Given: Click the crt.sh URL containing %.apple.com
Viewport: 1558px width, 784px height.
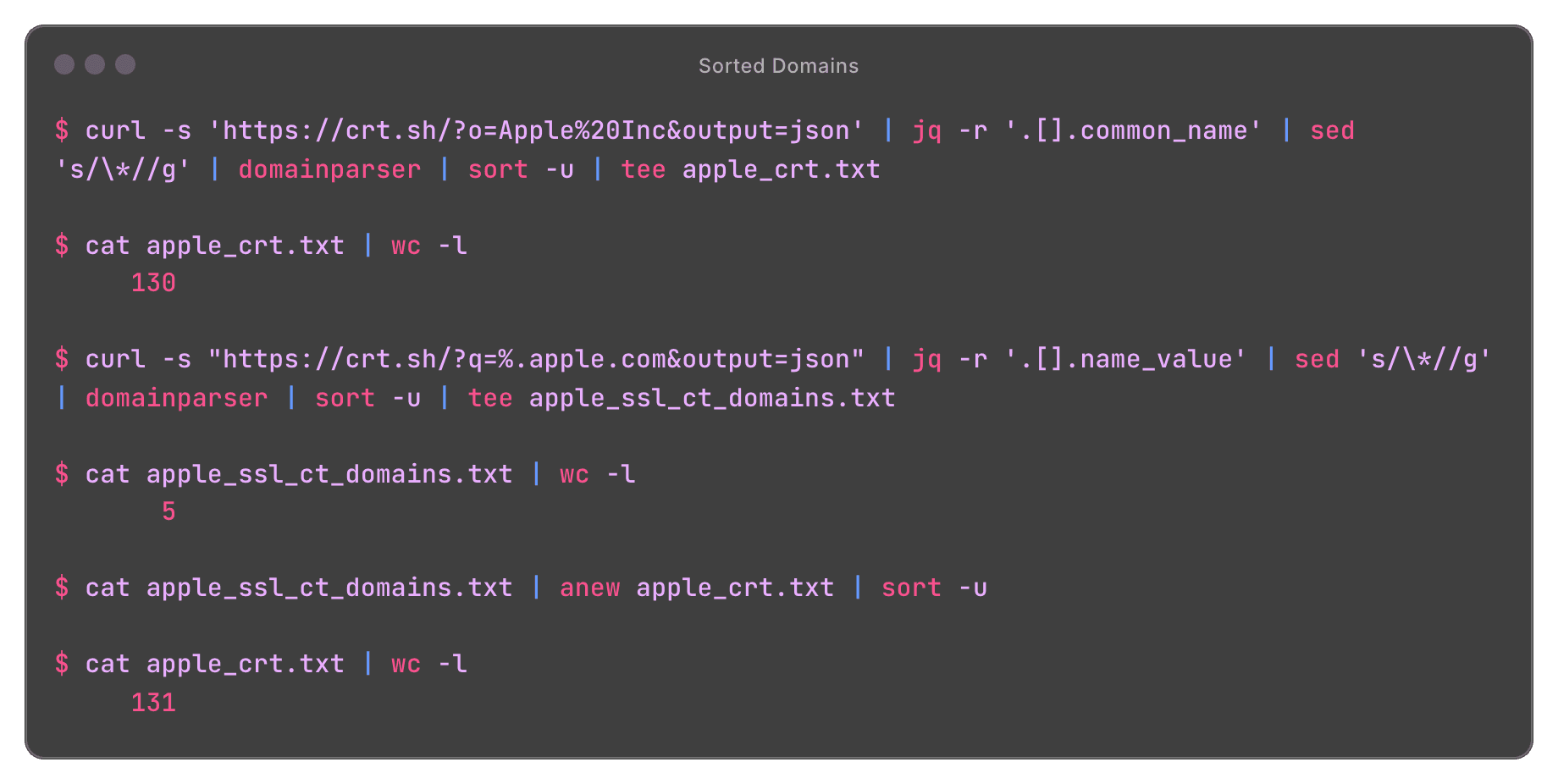Looking at the screenshot, I should tap(536, 359).
